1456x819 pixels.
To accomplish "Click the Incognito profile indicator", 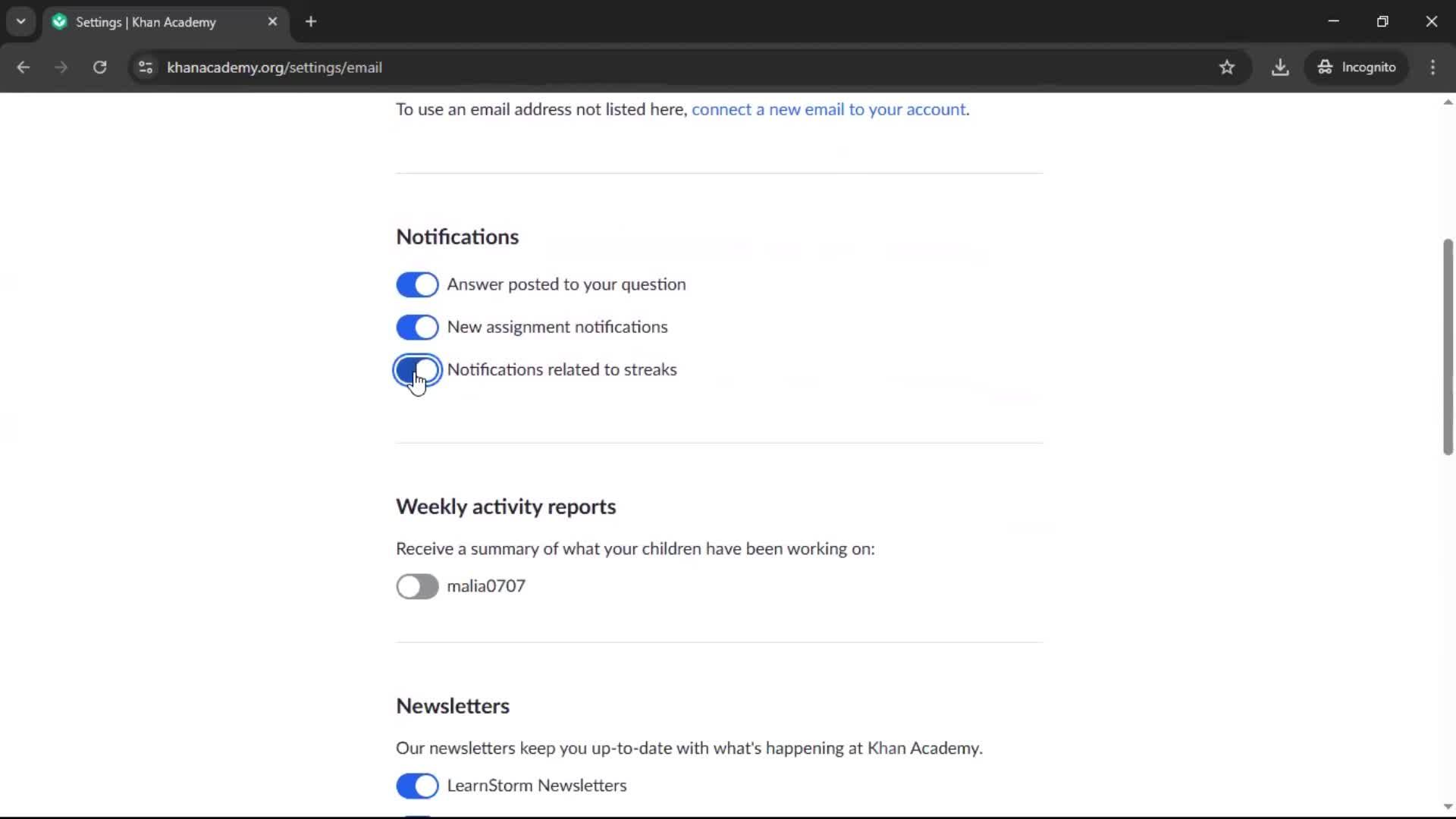I will (x=1357, y=67).
